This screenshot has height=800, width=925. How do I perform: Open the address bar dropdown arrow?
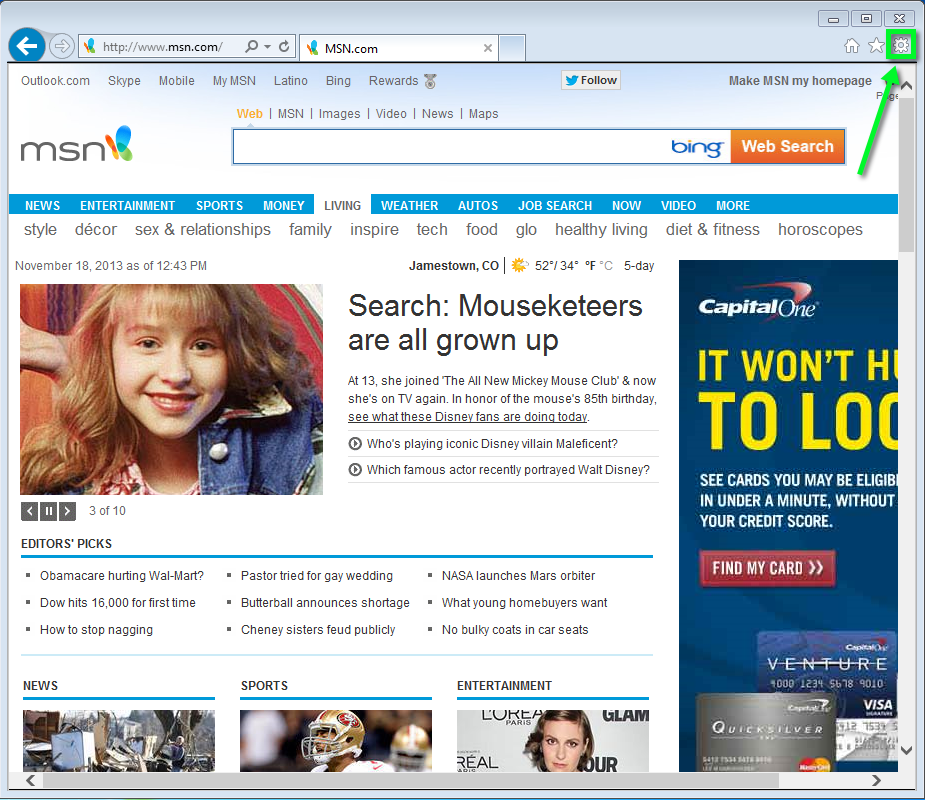[x=267, y=46]
